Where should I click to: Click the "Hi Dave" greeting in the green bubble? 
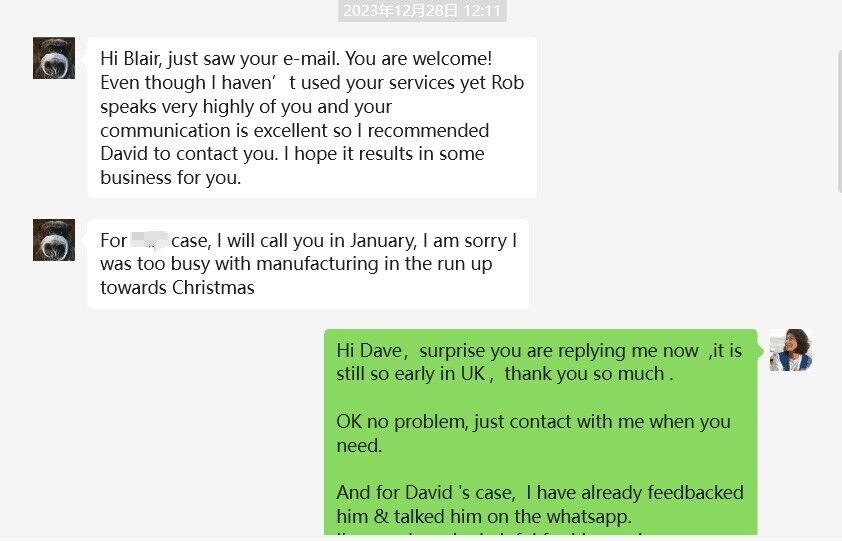tap(369, 350)
